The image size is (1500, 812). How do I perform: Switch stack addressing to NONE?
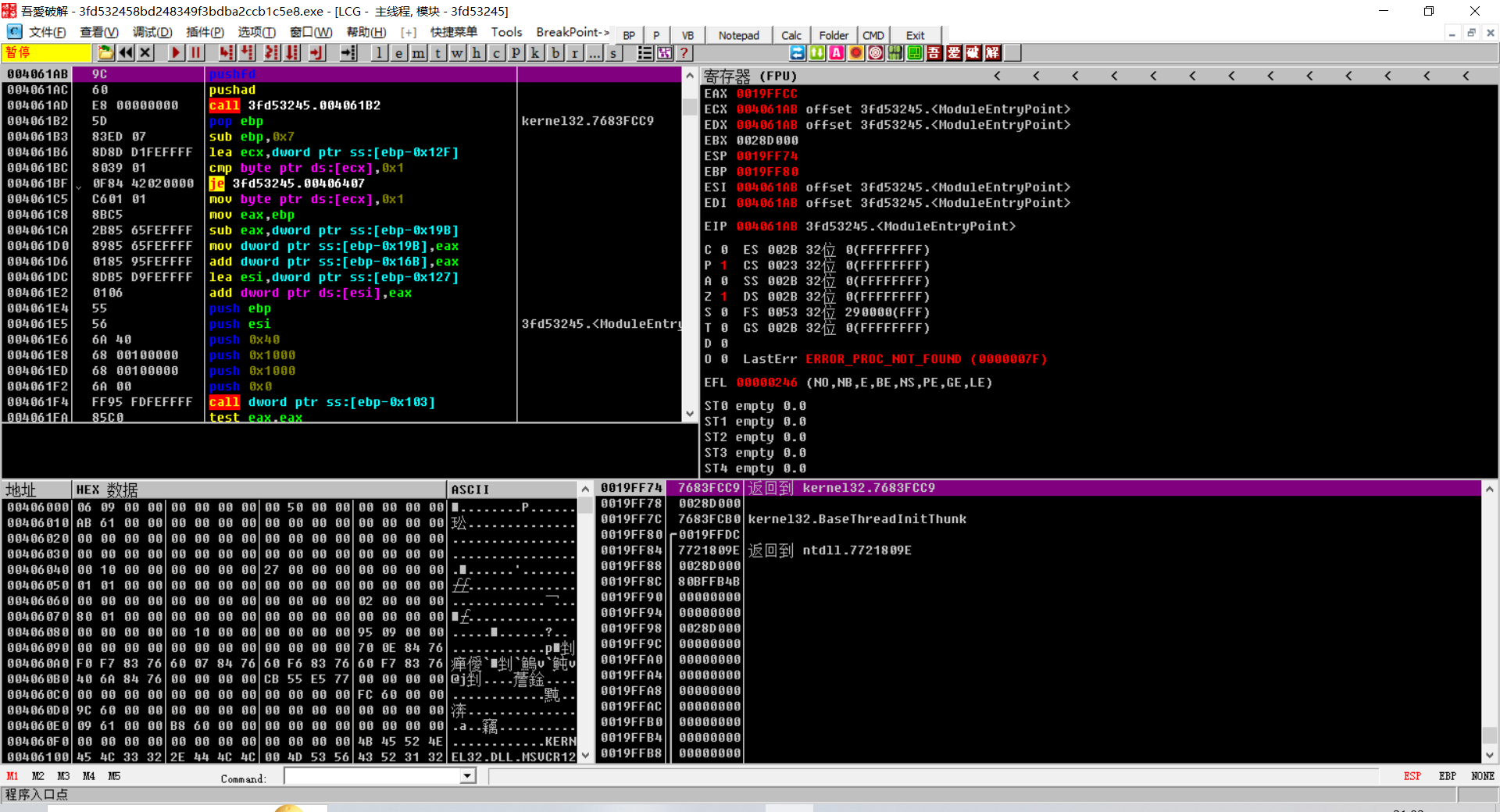pos(1483,776)
